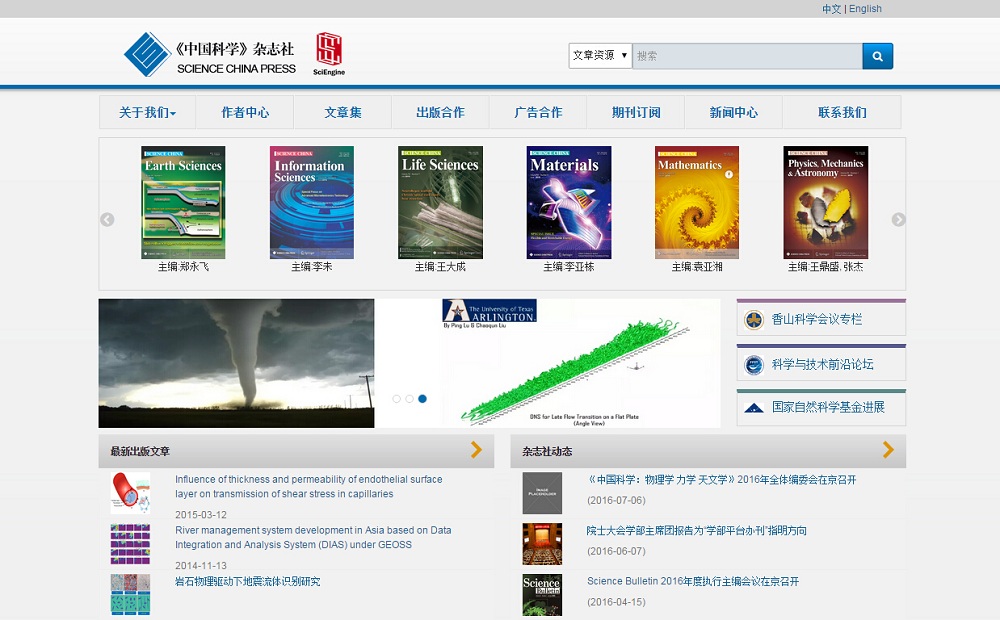Viewport: 1000px width, 620px height.
Task: Expand 关于我们 navigation menu
Action: pos(147,112)
